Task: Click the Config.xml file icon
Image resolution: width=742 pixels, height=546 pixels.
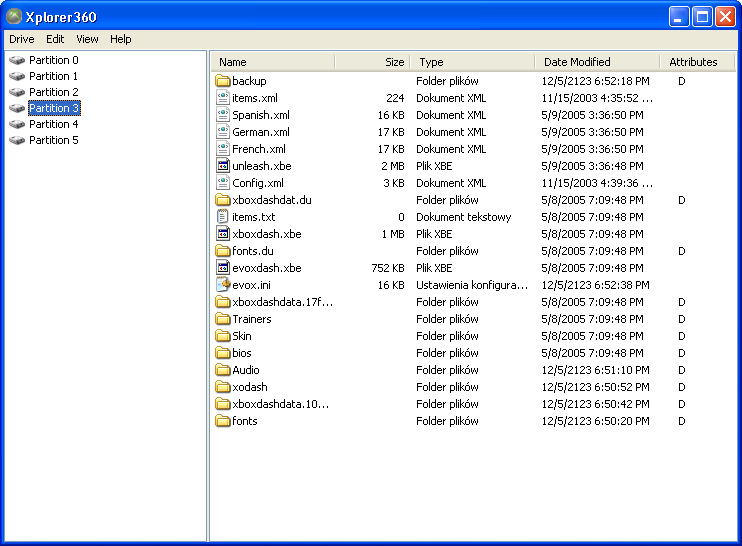Action: (x=222, y=183)
